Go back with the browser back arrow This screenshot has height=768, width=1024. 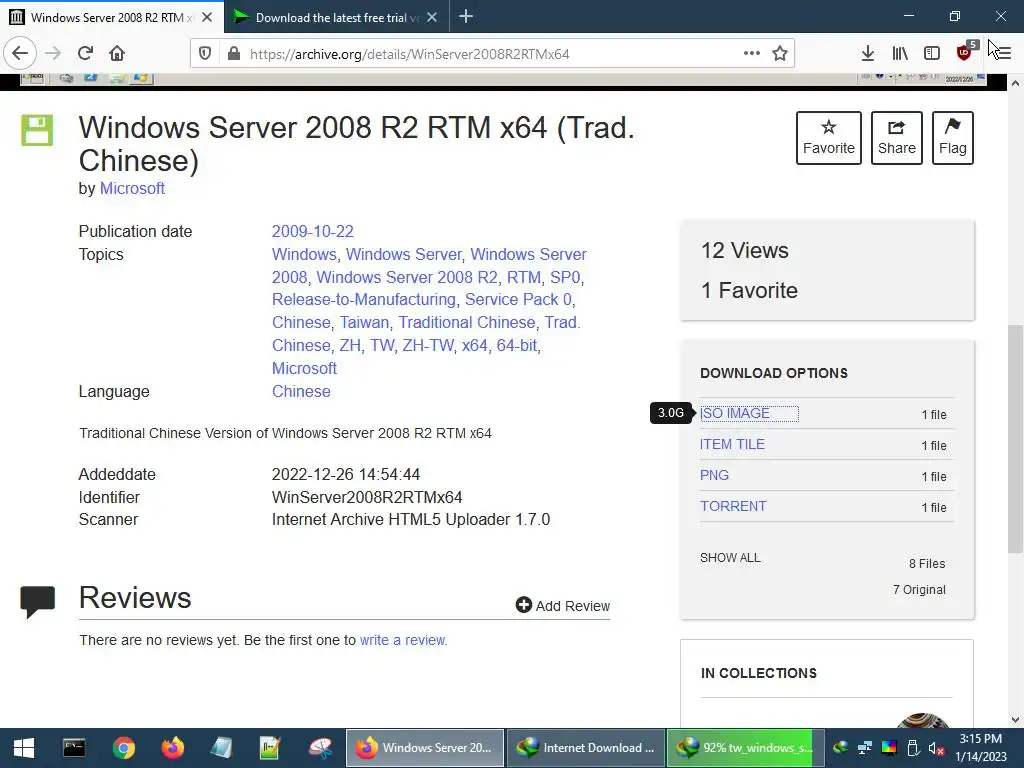[20, 54]
